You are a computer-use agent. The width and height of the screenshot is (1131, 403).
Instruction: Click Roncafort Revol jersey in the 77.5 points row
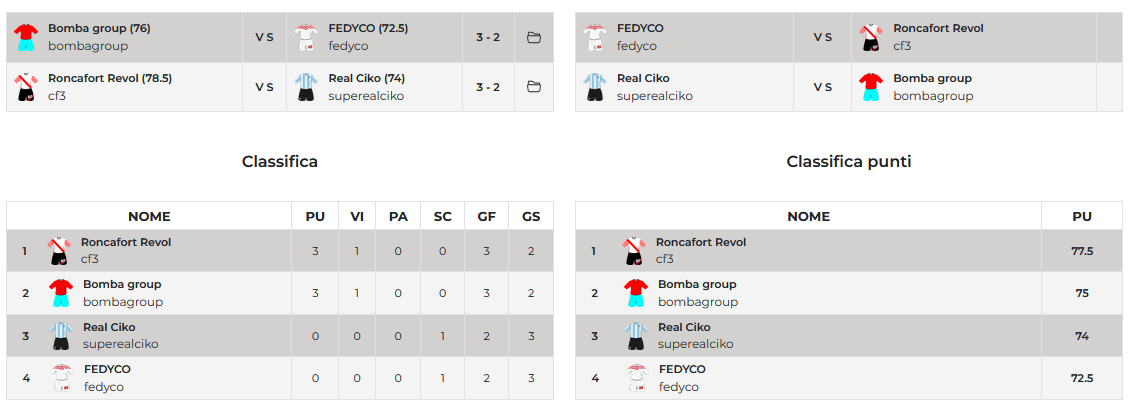point(634,251)
